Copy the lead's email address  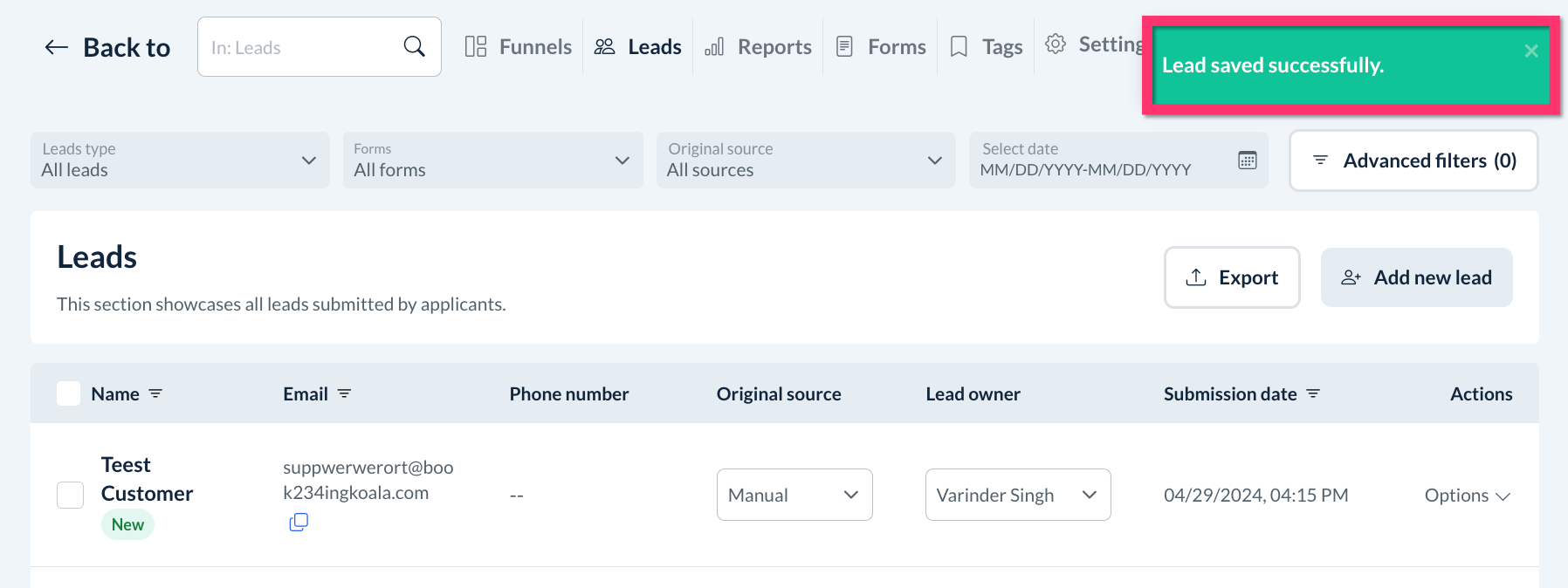(x=299, y=522)
